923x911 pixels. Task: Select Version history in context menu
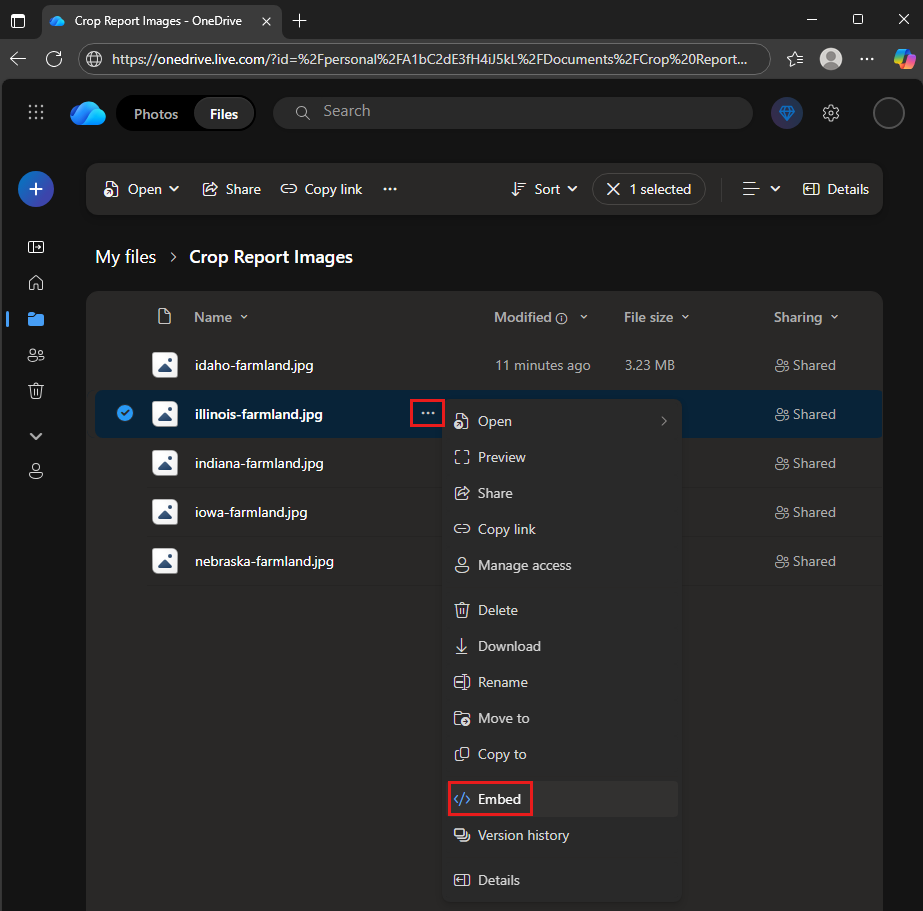(x=523, y=835)
